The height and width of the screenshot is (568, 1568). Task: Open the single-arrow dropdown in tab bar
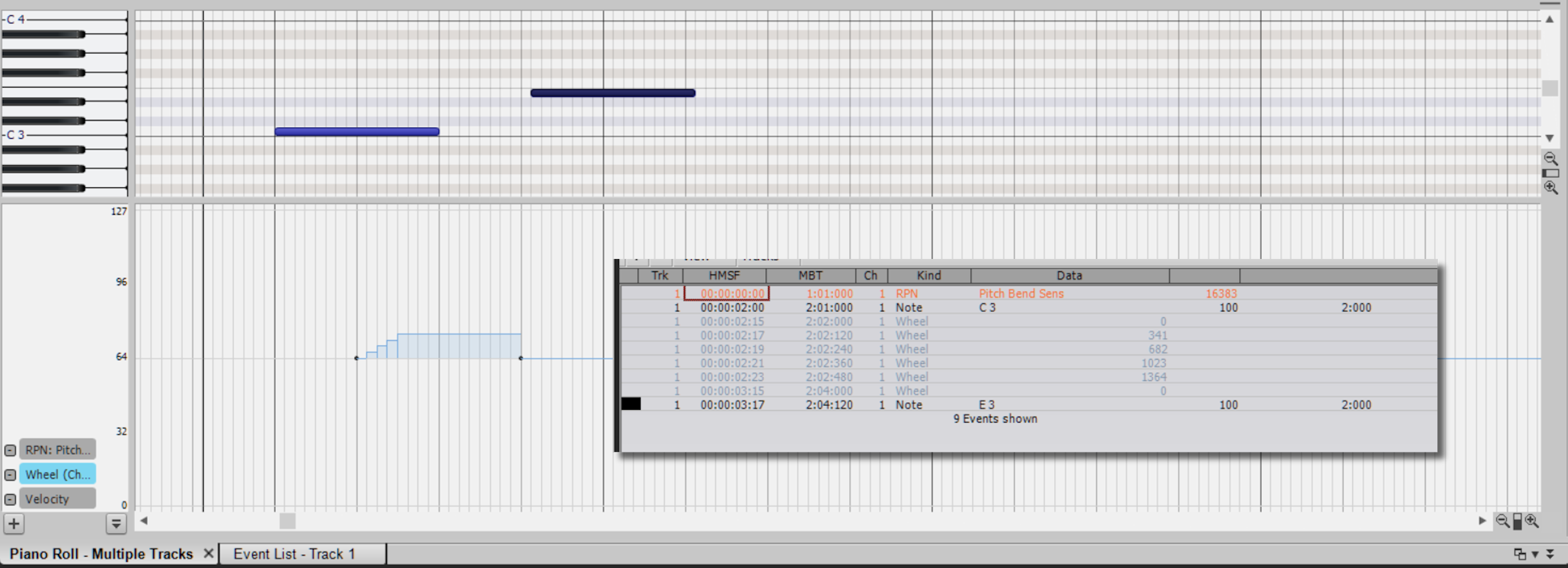1535,554
